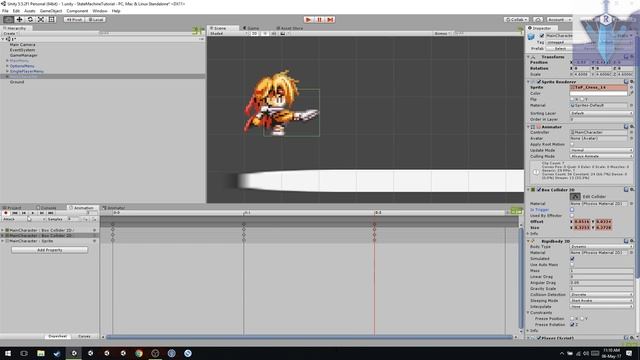This screenshot has width=640, height=360.
Task: Switch to the Game tab
Action: coord(251,28)
